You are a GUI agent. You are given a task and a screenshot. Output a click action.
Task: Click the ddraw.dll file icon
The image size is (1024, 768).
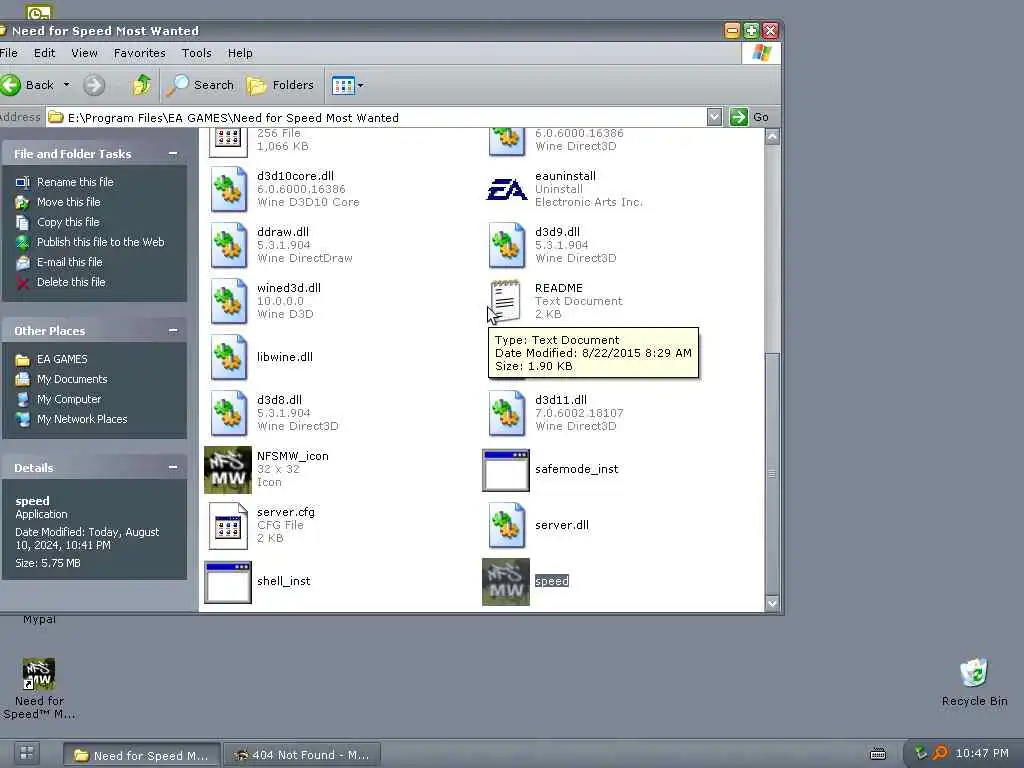tap(229, 246)
